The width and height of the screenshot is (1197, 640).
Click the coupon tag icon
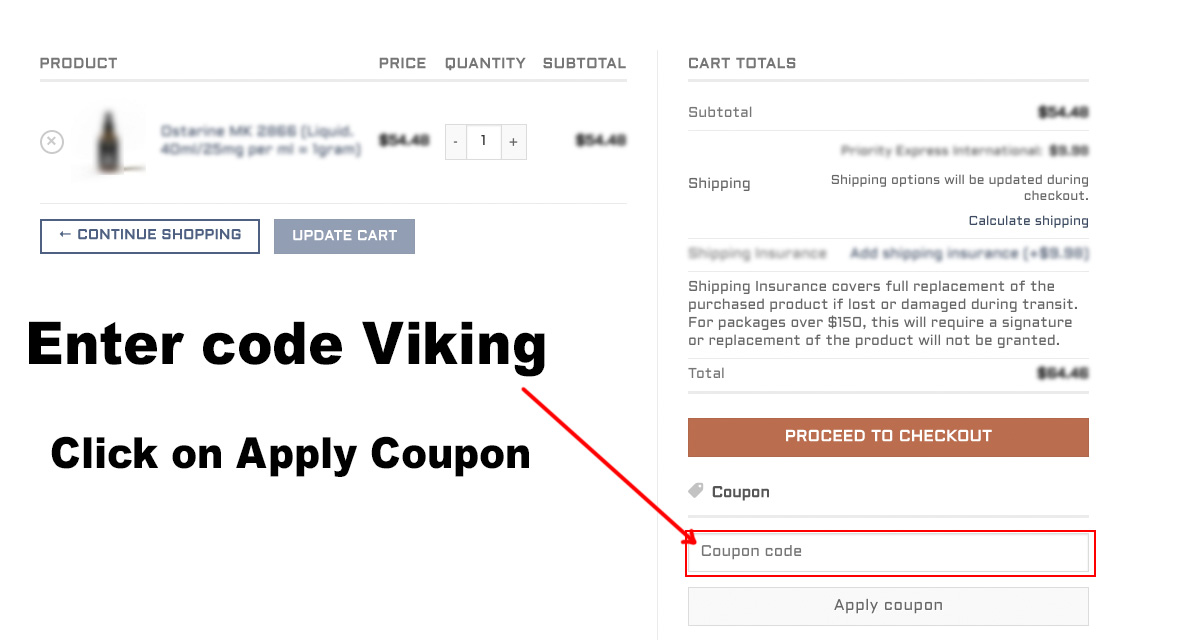coord(696,491)
